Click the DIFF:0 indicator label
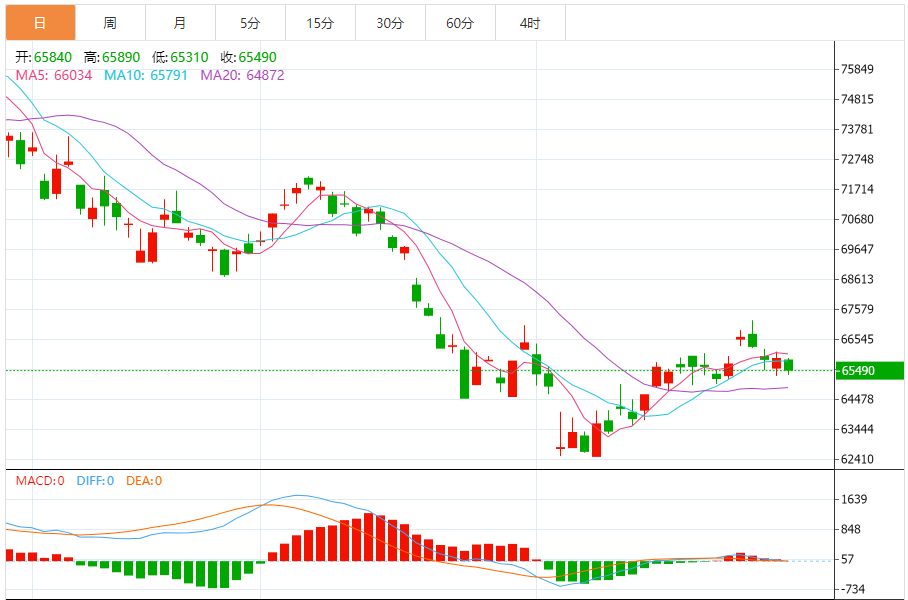This screenshot has width=908, height=600. tap(96, 481)
